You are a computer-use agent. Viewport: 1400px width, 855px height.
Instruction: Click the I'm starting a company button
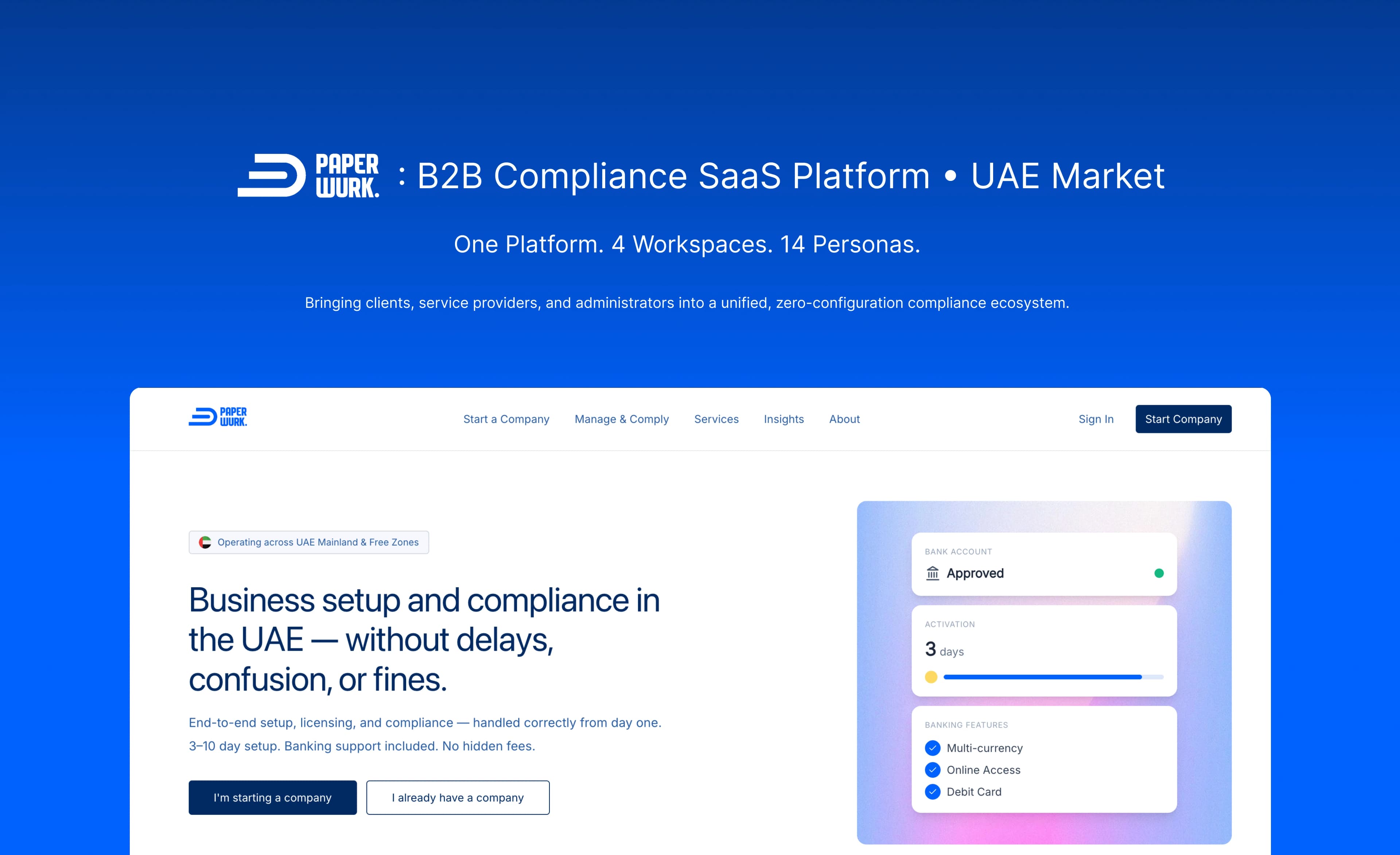click(x=273, y=798)
